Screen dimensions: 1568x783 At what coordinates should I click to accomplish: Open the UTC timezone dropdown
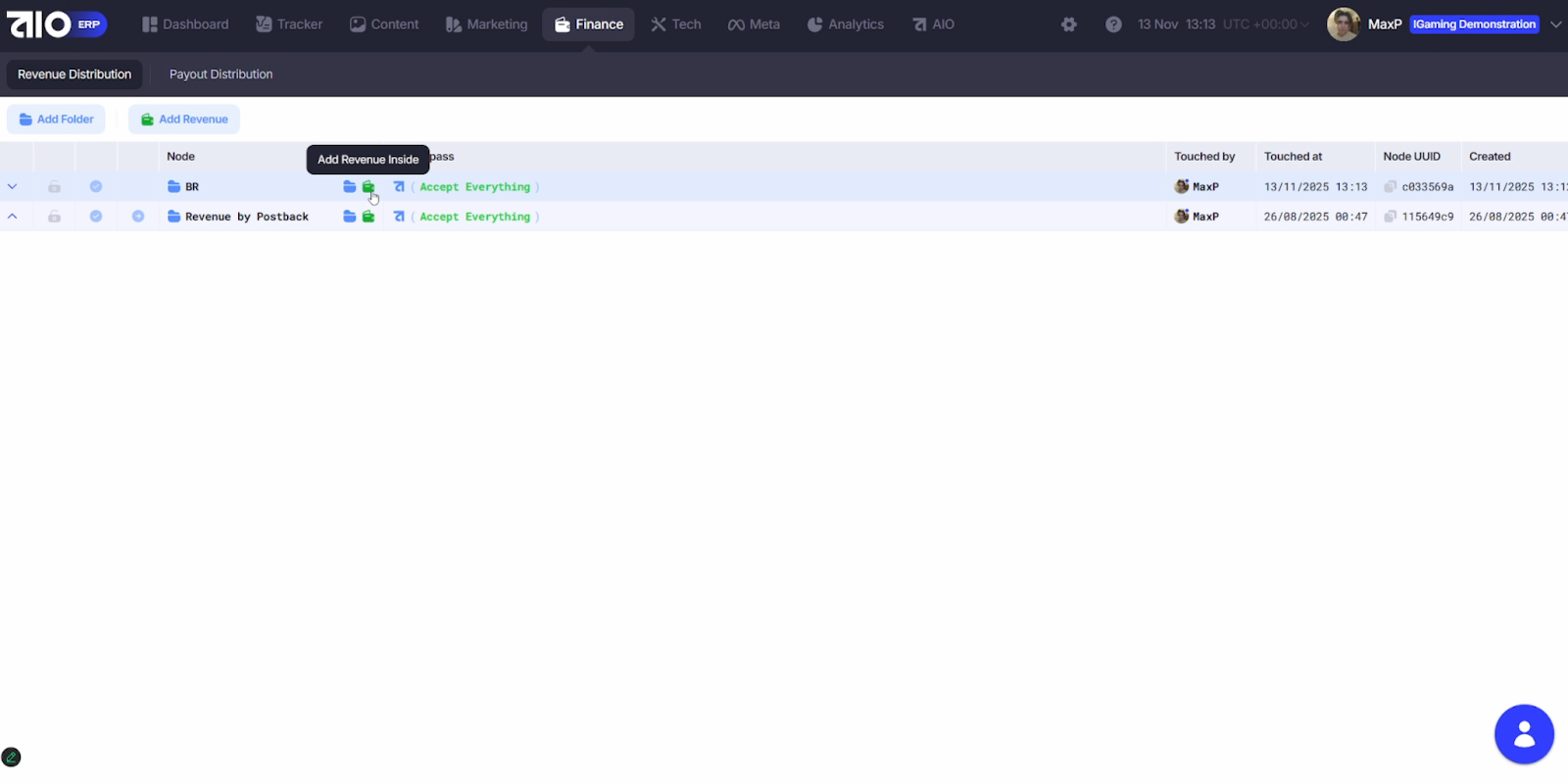click(x=1265, y=24)
